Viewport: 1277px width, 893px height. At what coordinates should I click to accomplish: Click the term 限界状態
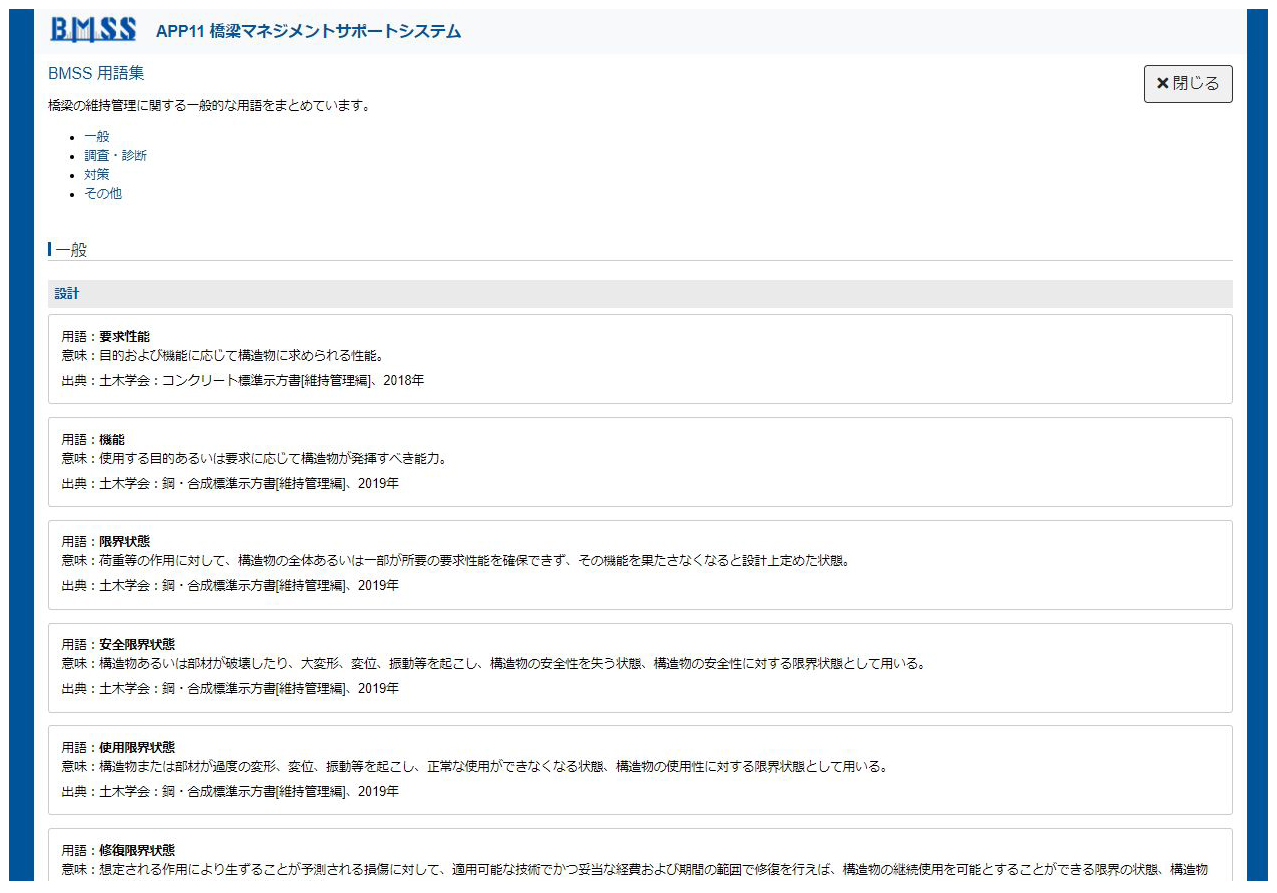124,542
